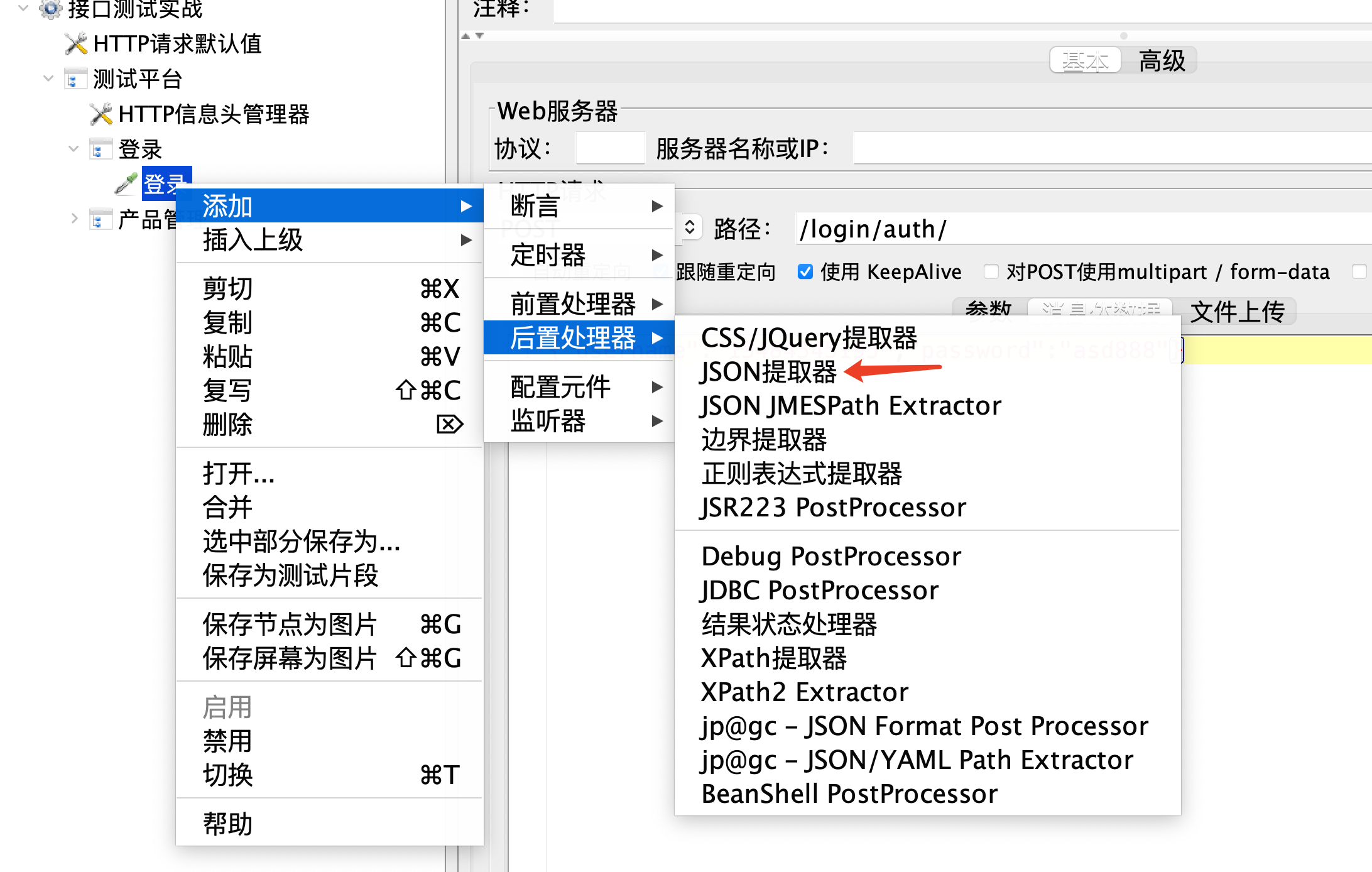The height and width of the screenshot is (872, 1372).
Task: Click the test plan gear icon
Action: pyautogui.click(x=50, y=8)
